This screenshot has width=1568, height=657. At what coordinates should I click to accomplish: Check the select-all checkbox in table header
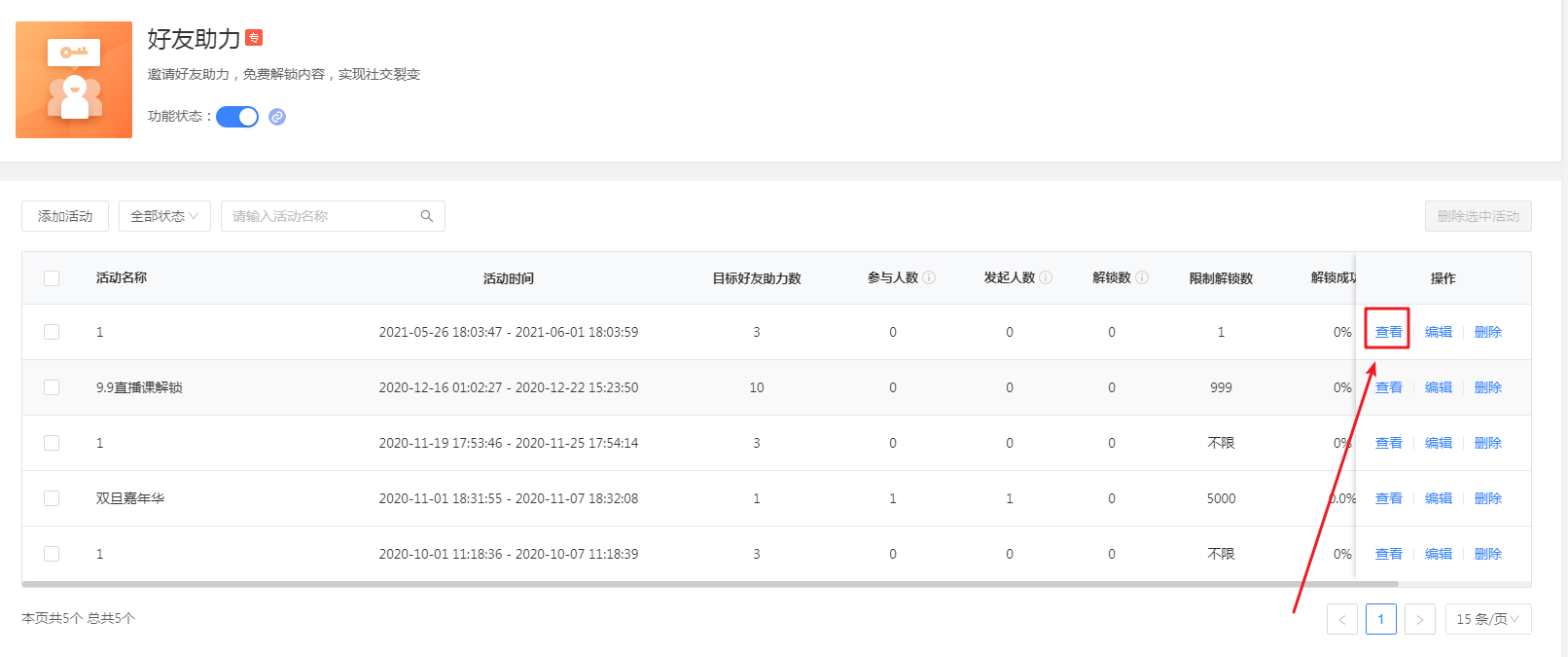click(52, 278)
